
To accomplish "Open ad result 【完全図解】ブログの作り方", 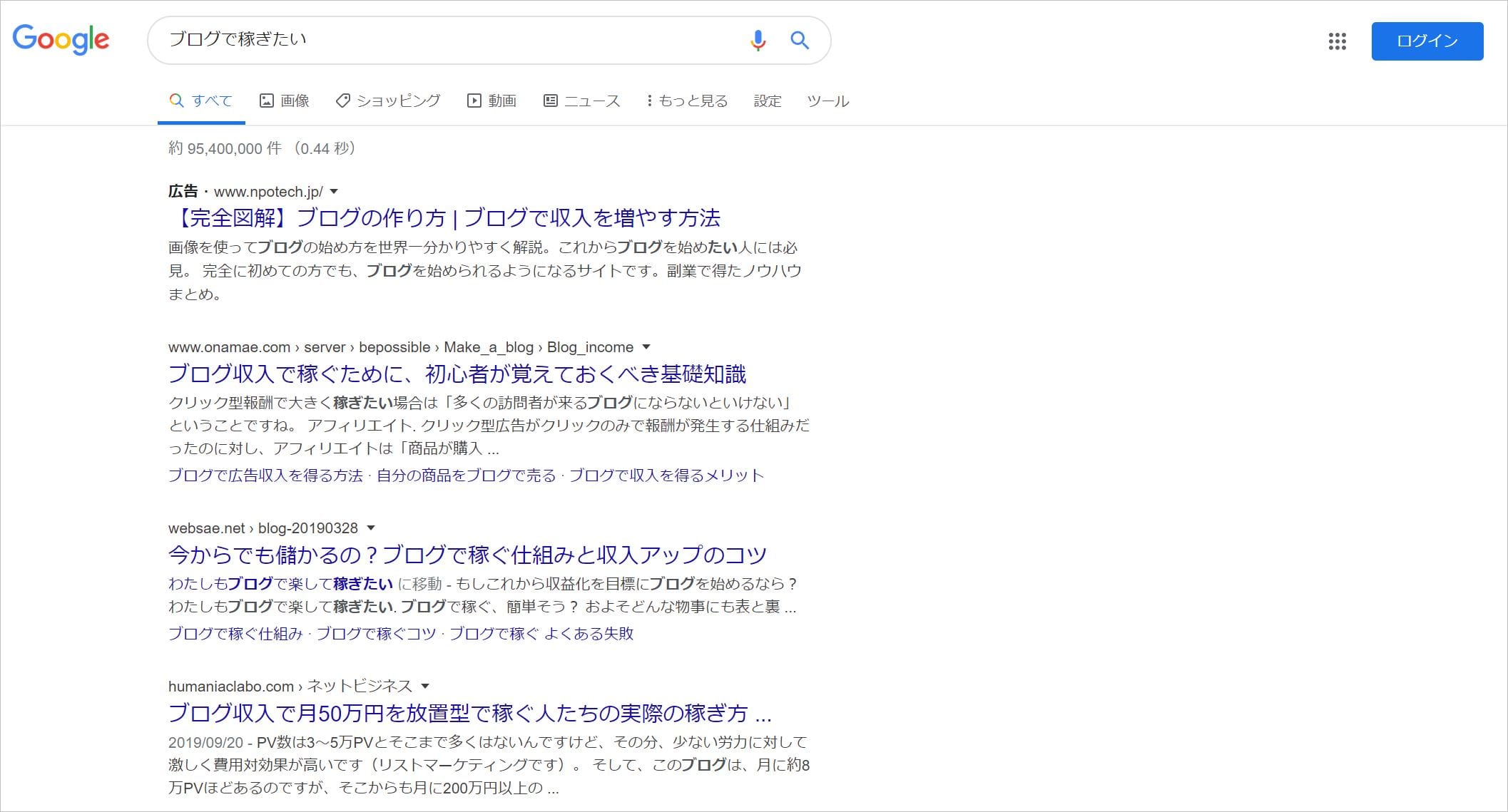I will click(x=444, y=217).
